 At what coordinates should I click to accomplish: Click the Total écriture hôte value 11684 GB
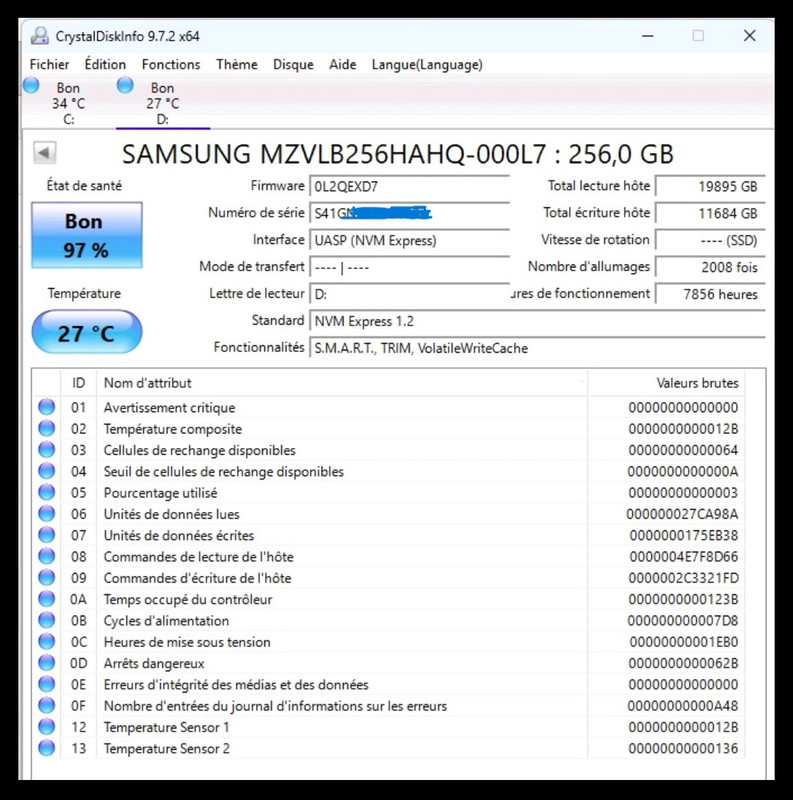pyautogui.click(x=710, y=213)
